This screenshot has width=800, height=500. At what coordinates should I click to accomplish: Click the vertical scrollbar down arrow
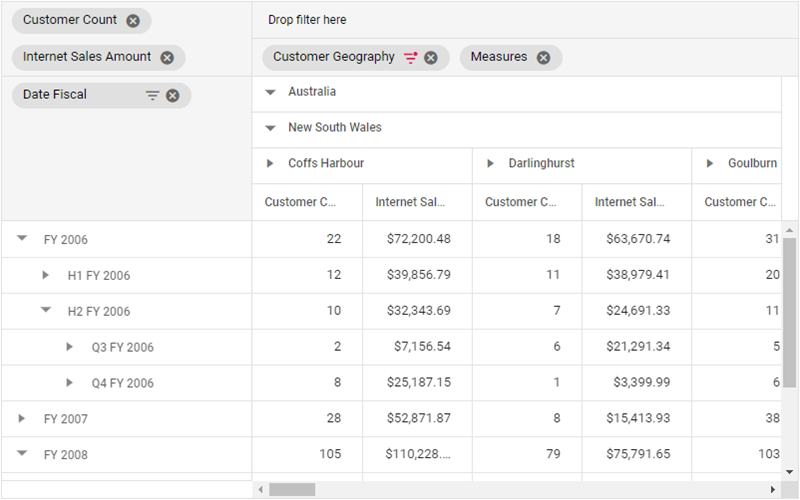pos(790,471)
